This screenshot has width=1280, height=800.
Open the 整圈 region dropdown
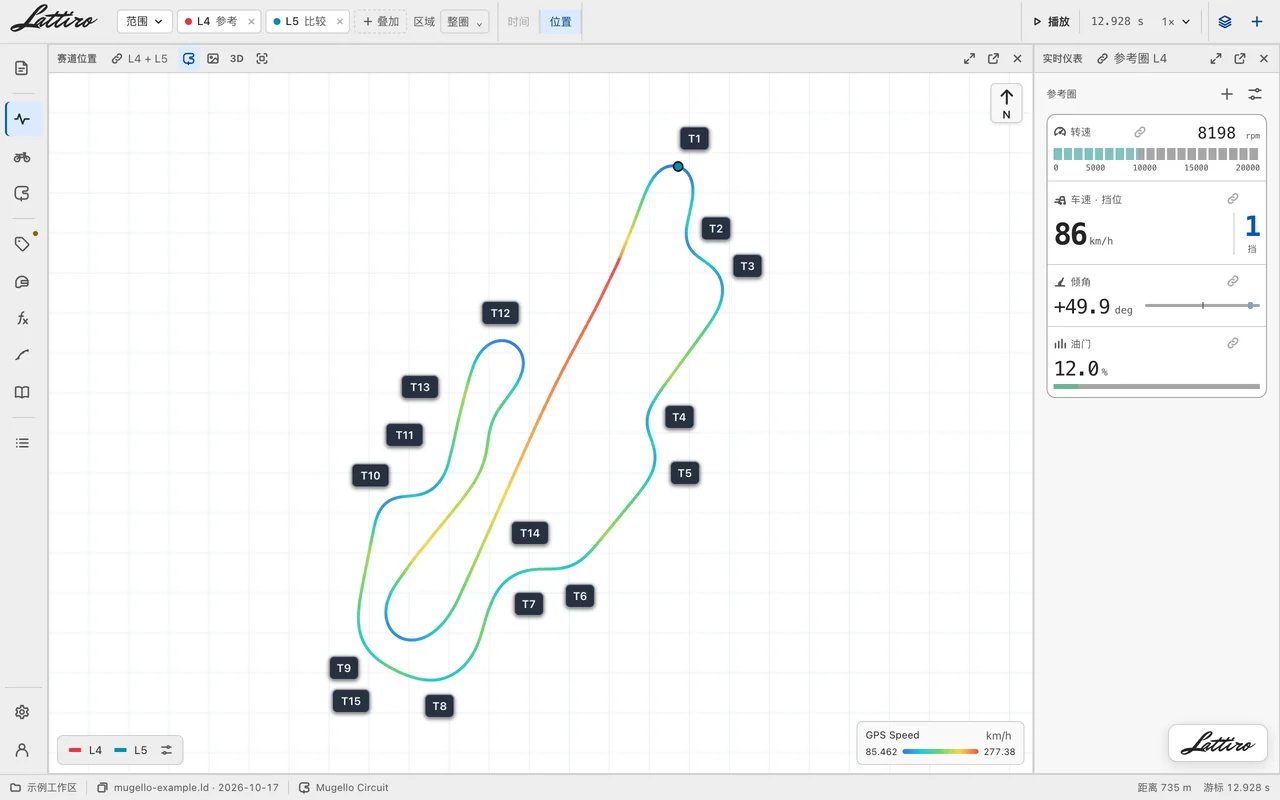point(464,21)
